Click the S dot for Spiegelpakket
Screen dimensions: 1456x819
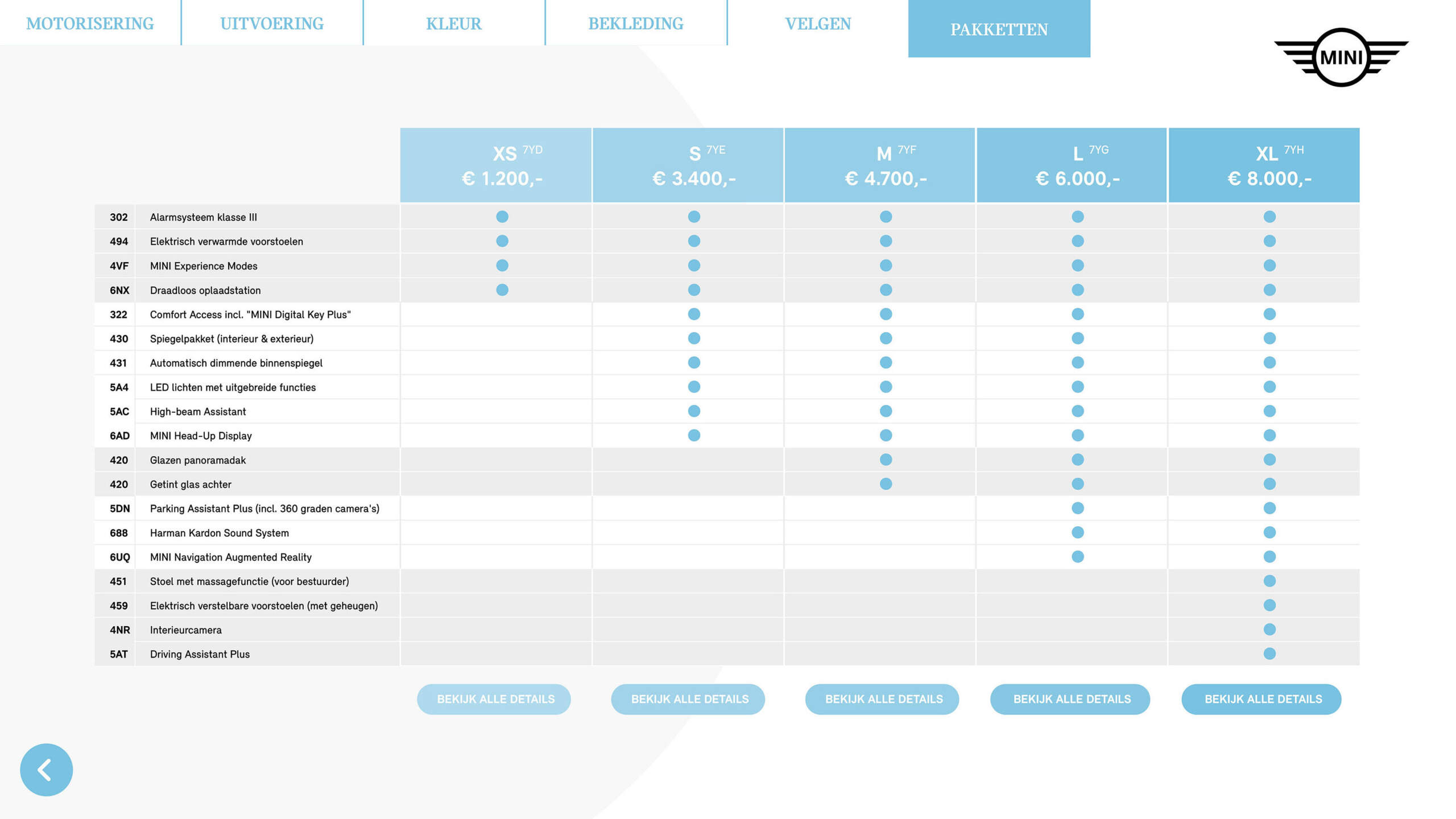click(694, 338)
